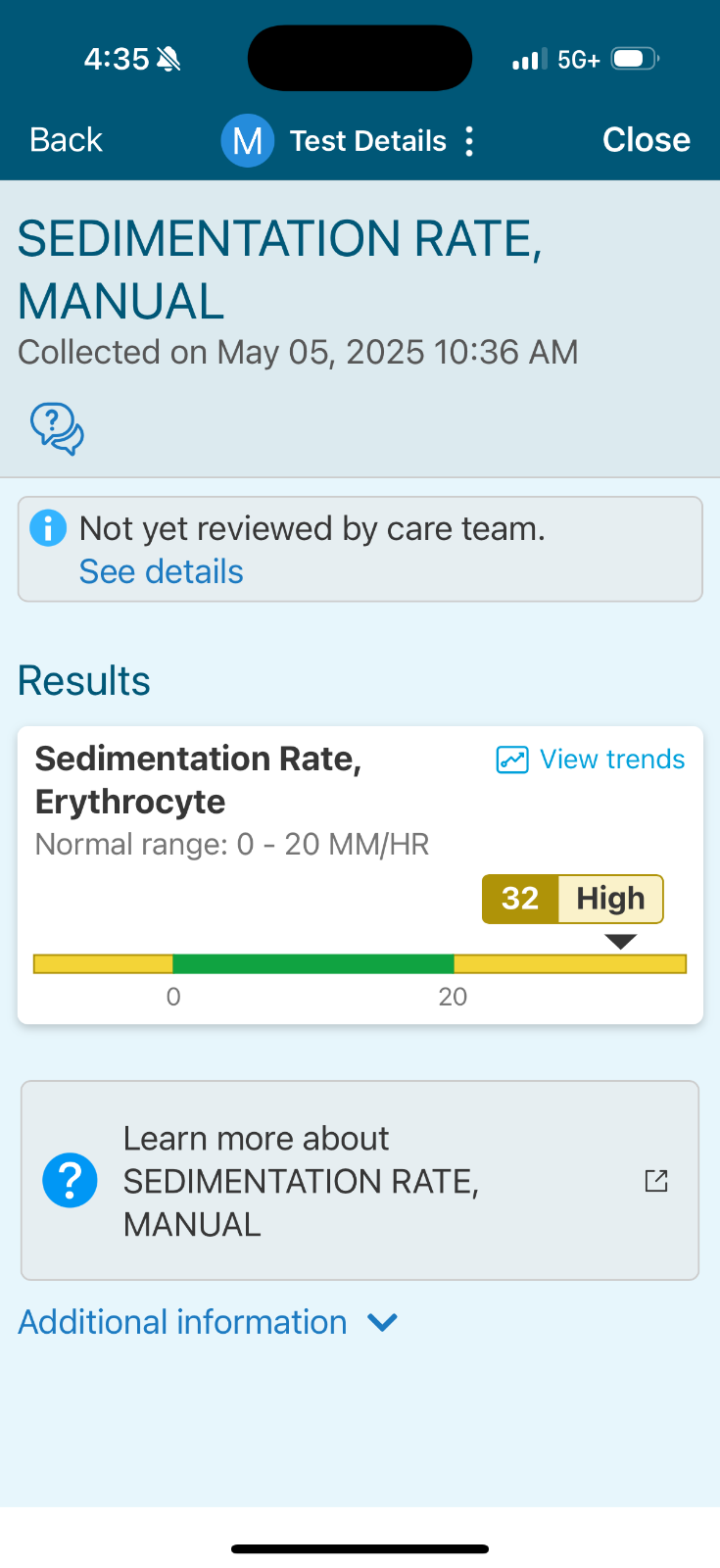720x1568 pixels.
Task: Close the Test Details view
Action: (647, 140)
